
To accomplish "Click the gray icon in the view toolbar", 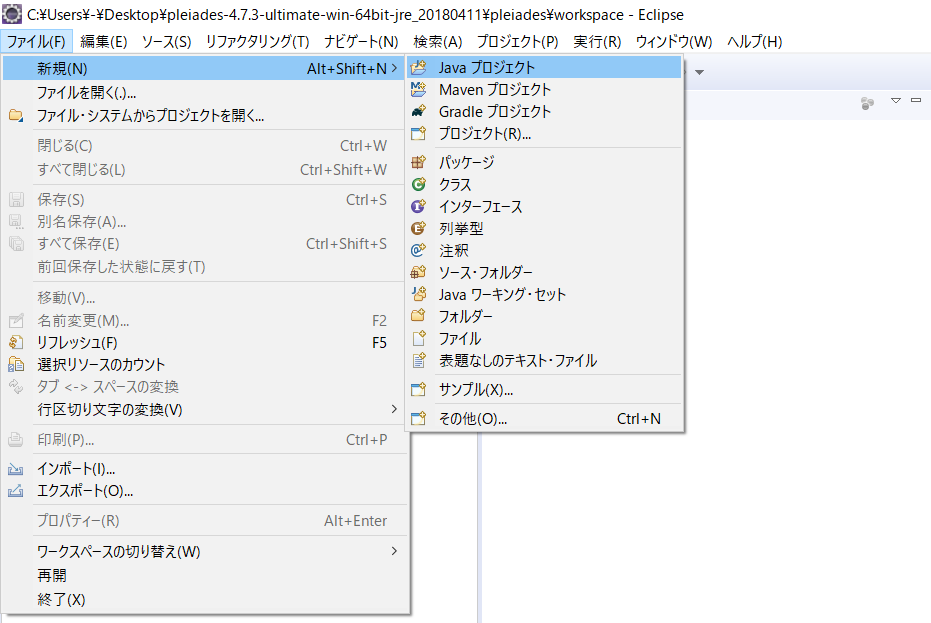I will pos(867,103).
